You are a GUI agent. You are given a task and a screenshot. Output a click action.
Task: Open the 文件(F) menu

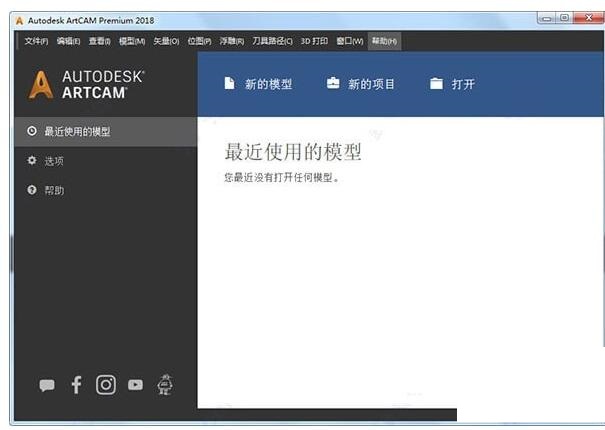tap(36, 41)
